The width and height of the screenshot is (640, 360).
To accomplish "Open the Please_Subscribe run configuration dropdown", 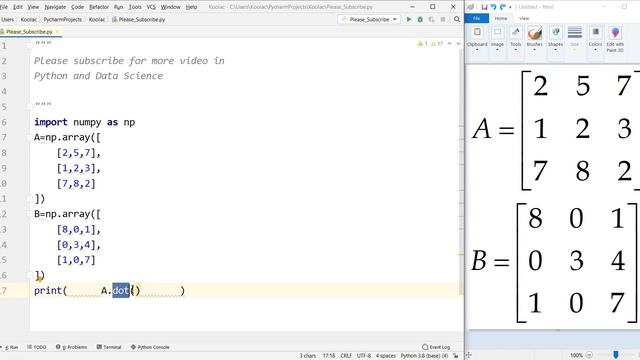I will tap(369, 19).
